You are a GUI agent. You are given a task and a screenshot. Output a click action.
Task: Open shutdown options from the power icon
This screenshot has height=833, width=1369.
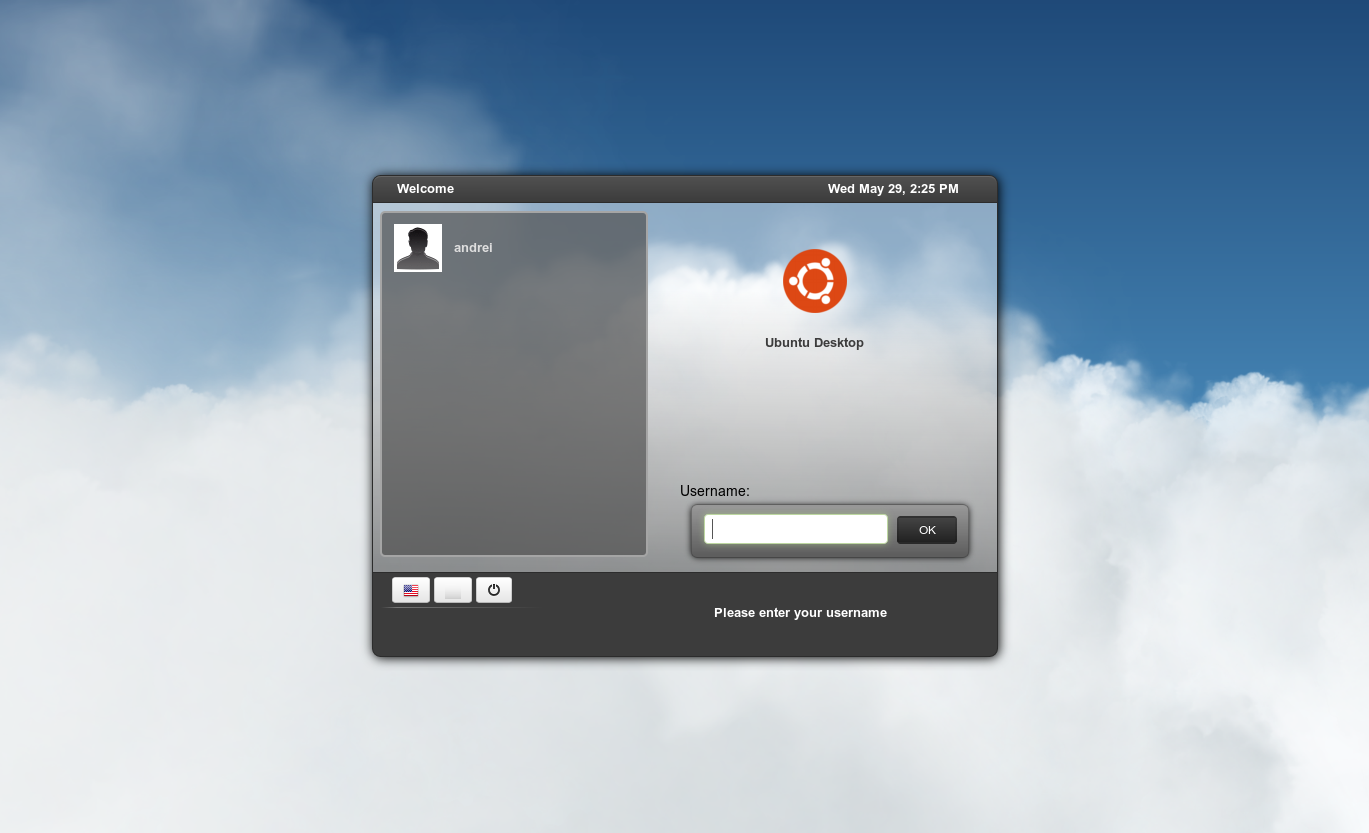click(493, 589)
